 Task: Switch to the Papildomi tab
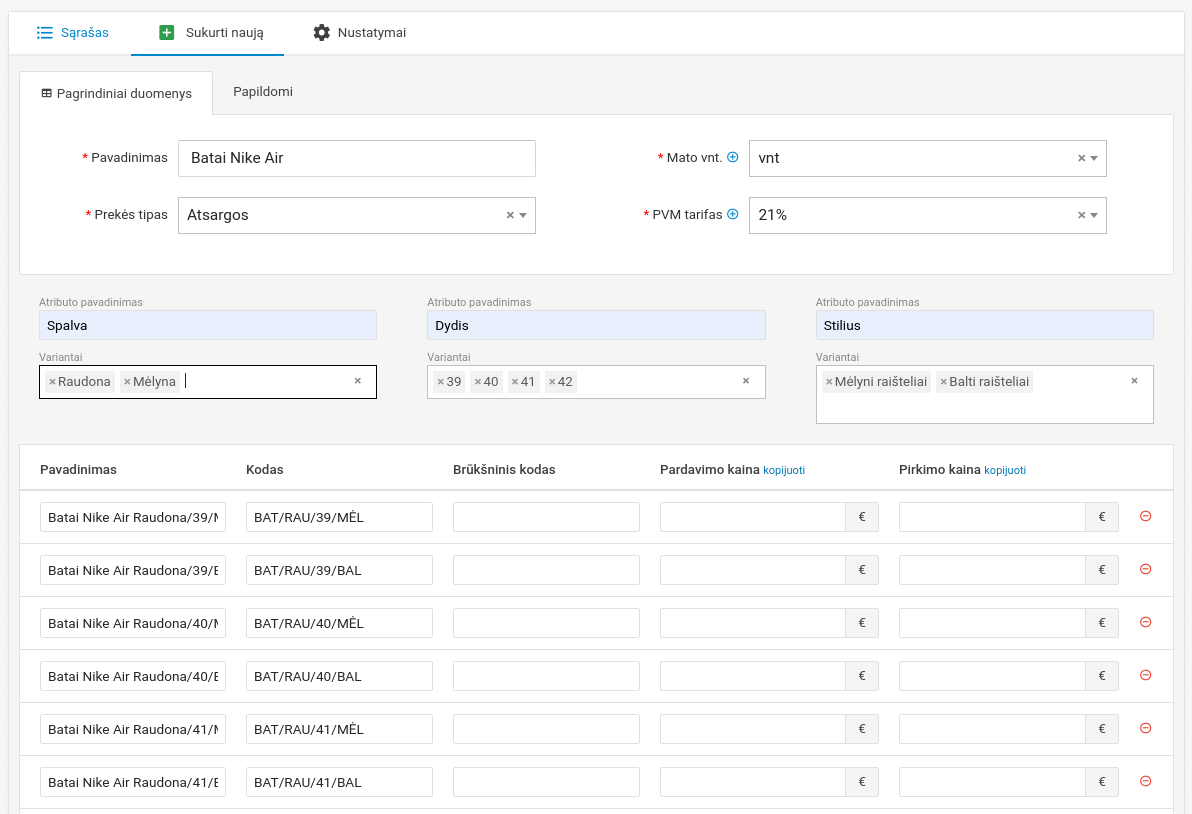coord(262,92)
